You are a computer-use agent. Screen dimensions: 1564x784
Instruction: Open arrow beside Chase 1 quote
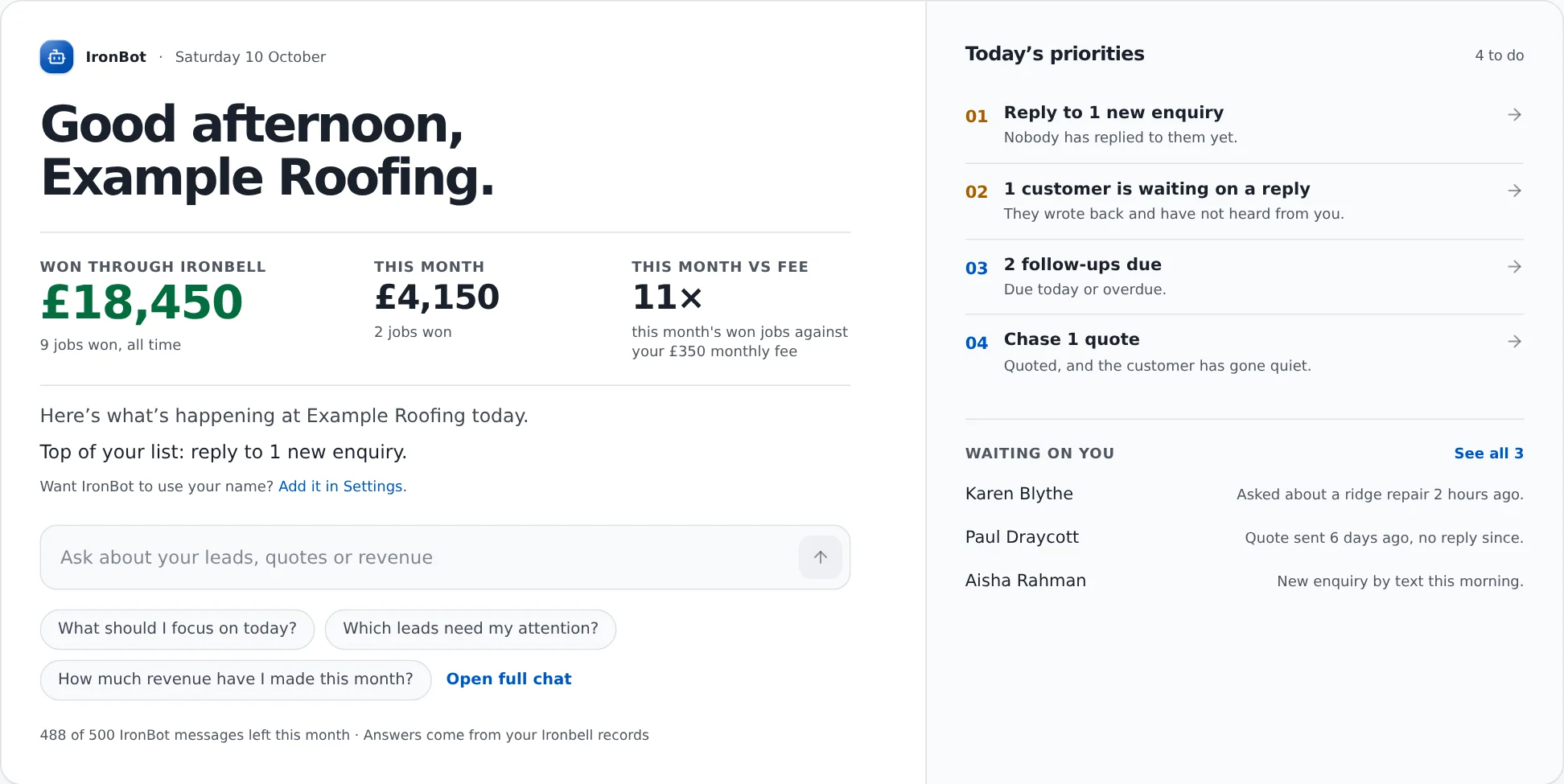pos(1514,342)
